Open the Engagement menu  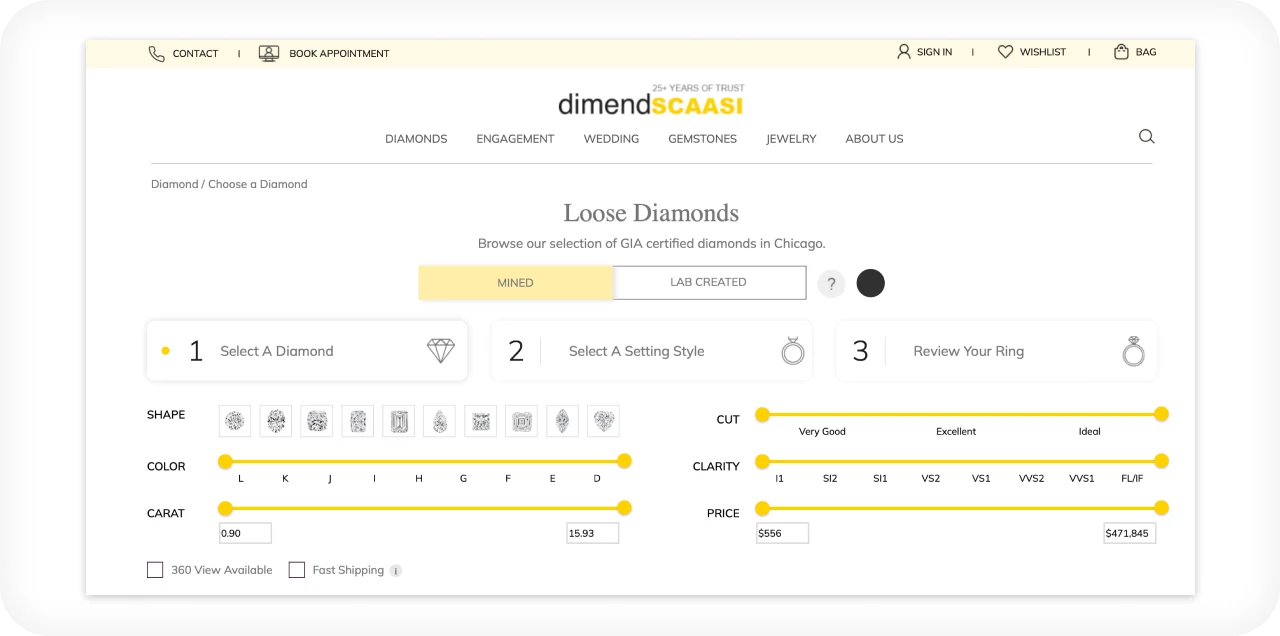click(x=515, y=139)
